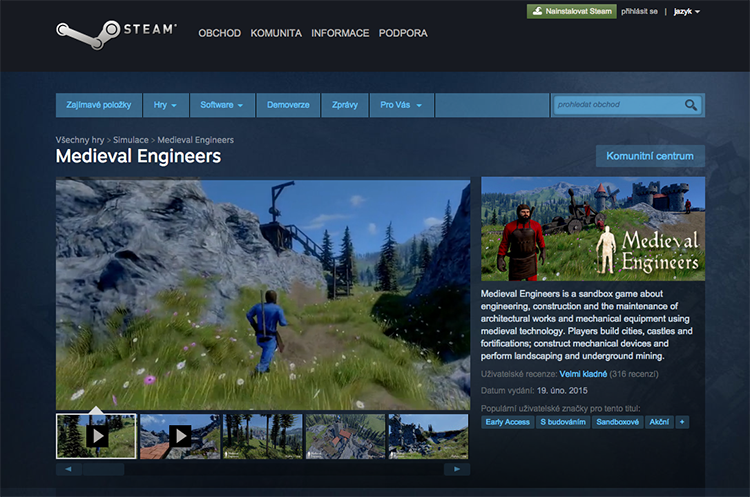
Task: Expand the Software dropdown menu
Action: coord(222,105)
